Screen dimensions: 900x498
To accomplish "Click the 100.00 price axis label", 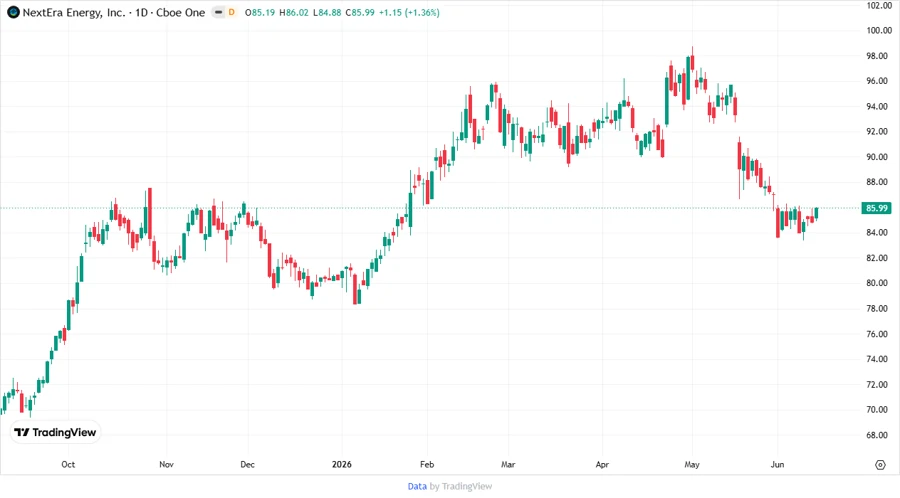I will point(879,30).
